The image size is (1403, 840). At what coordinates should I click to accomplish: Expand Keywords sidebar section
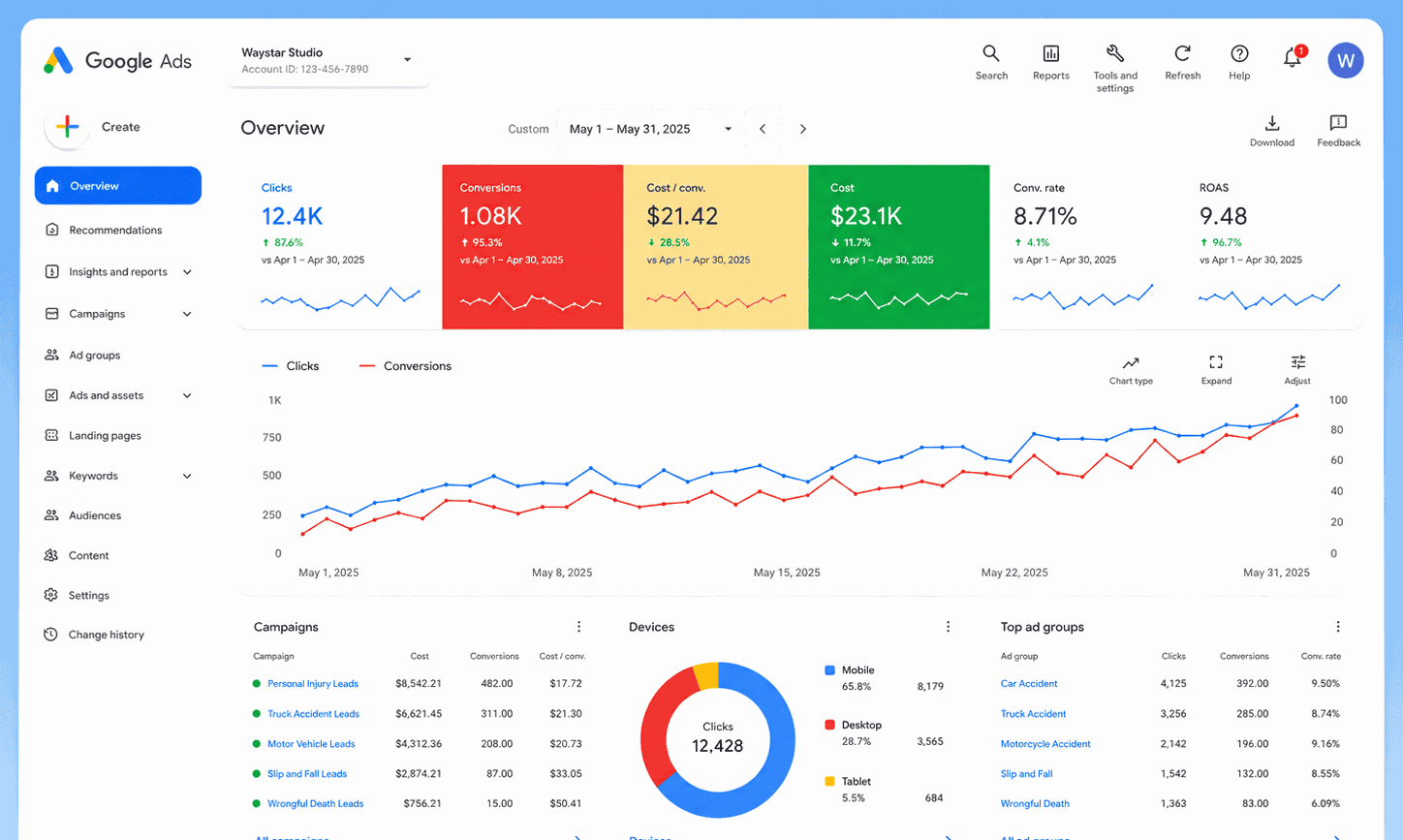[187, 476]
